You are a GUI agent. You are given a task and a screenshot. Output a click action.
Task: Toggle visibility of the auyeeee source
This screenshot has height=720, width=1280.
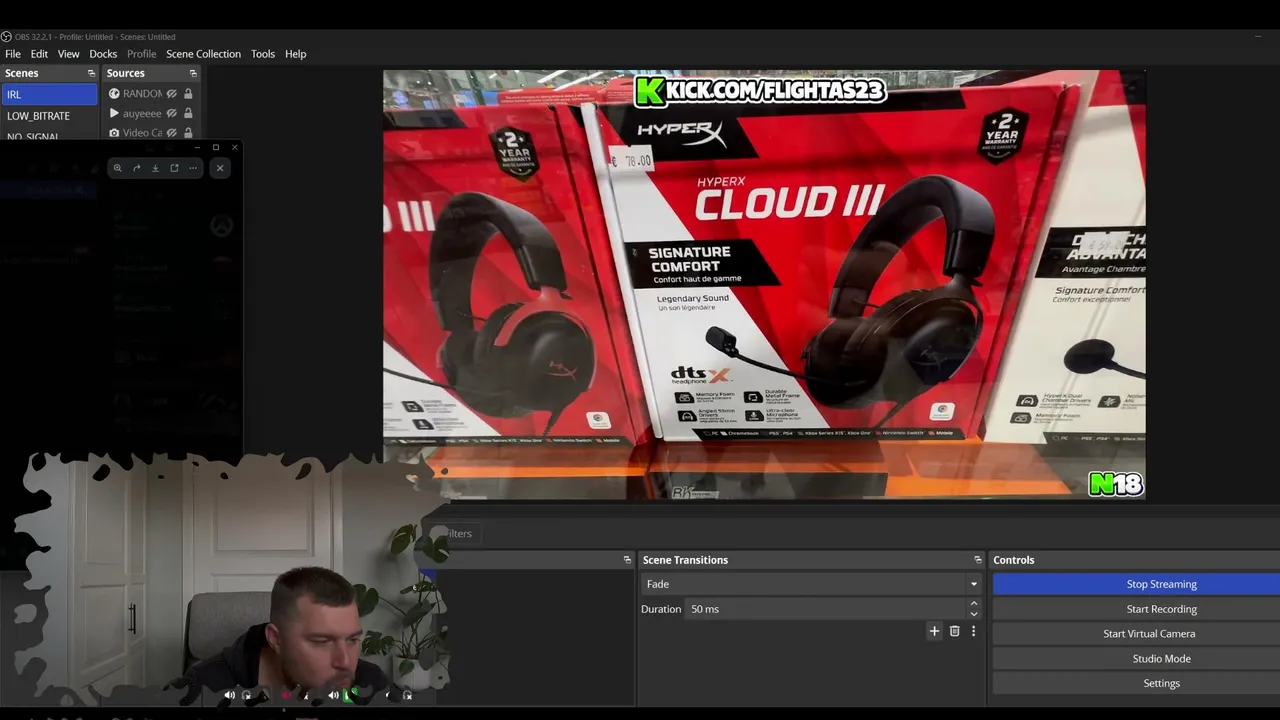click(172, 114)
